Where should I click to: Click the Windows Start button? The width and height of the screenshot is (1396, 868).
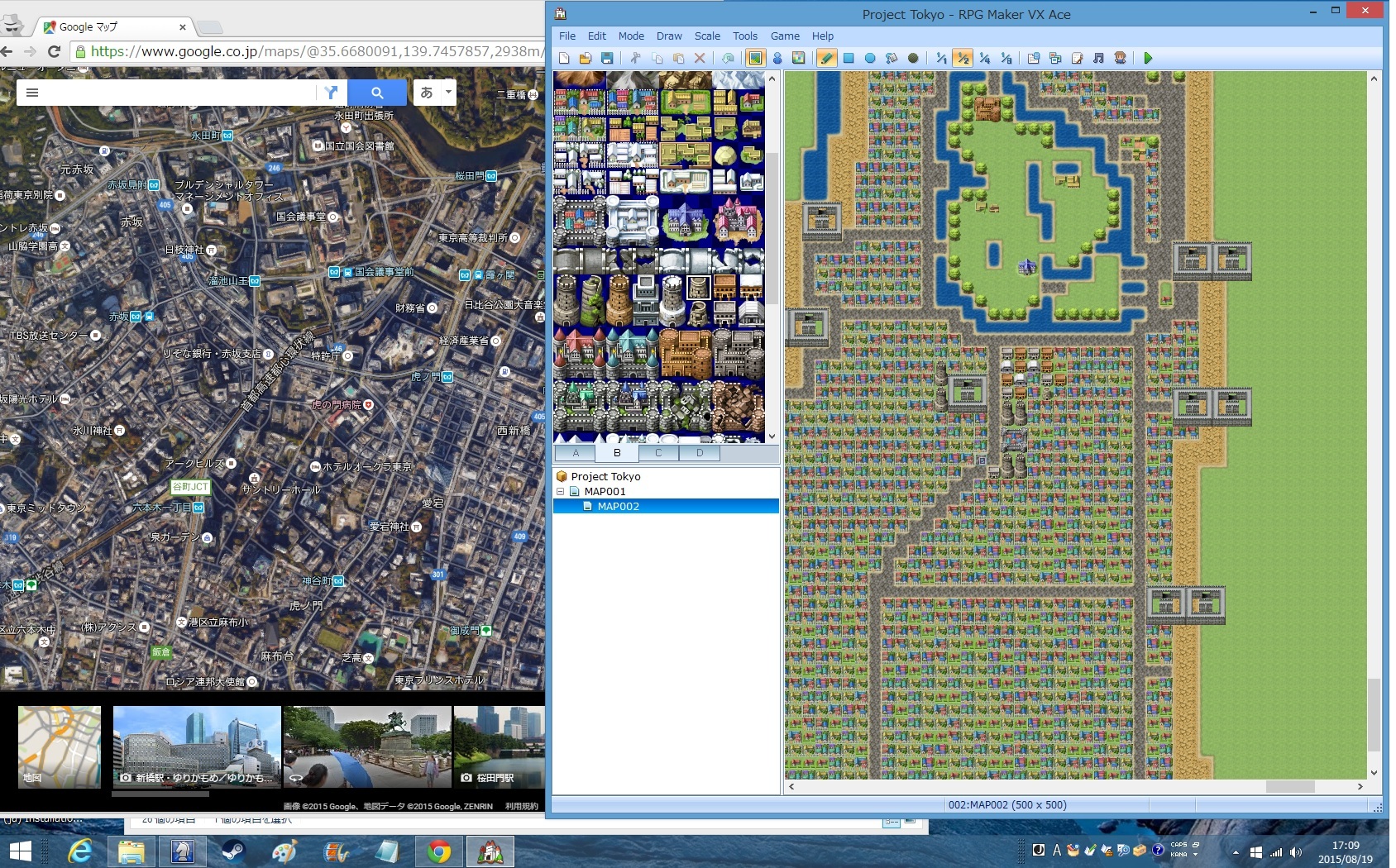[20, 851]
